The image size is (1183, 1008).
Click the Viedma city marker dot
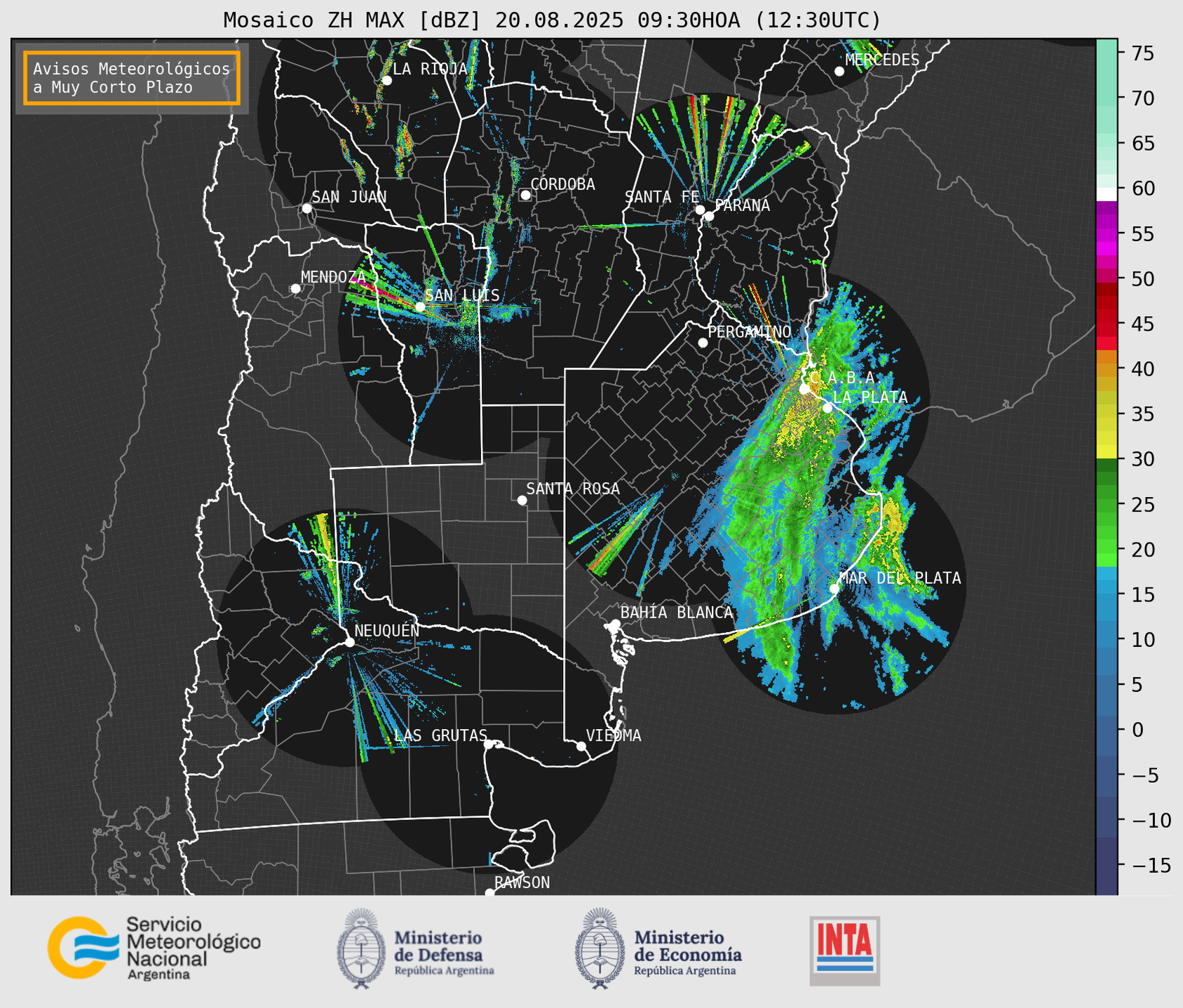pyautogui.click(x=581, y=746)
